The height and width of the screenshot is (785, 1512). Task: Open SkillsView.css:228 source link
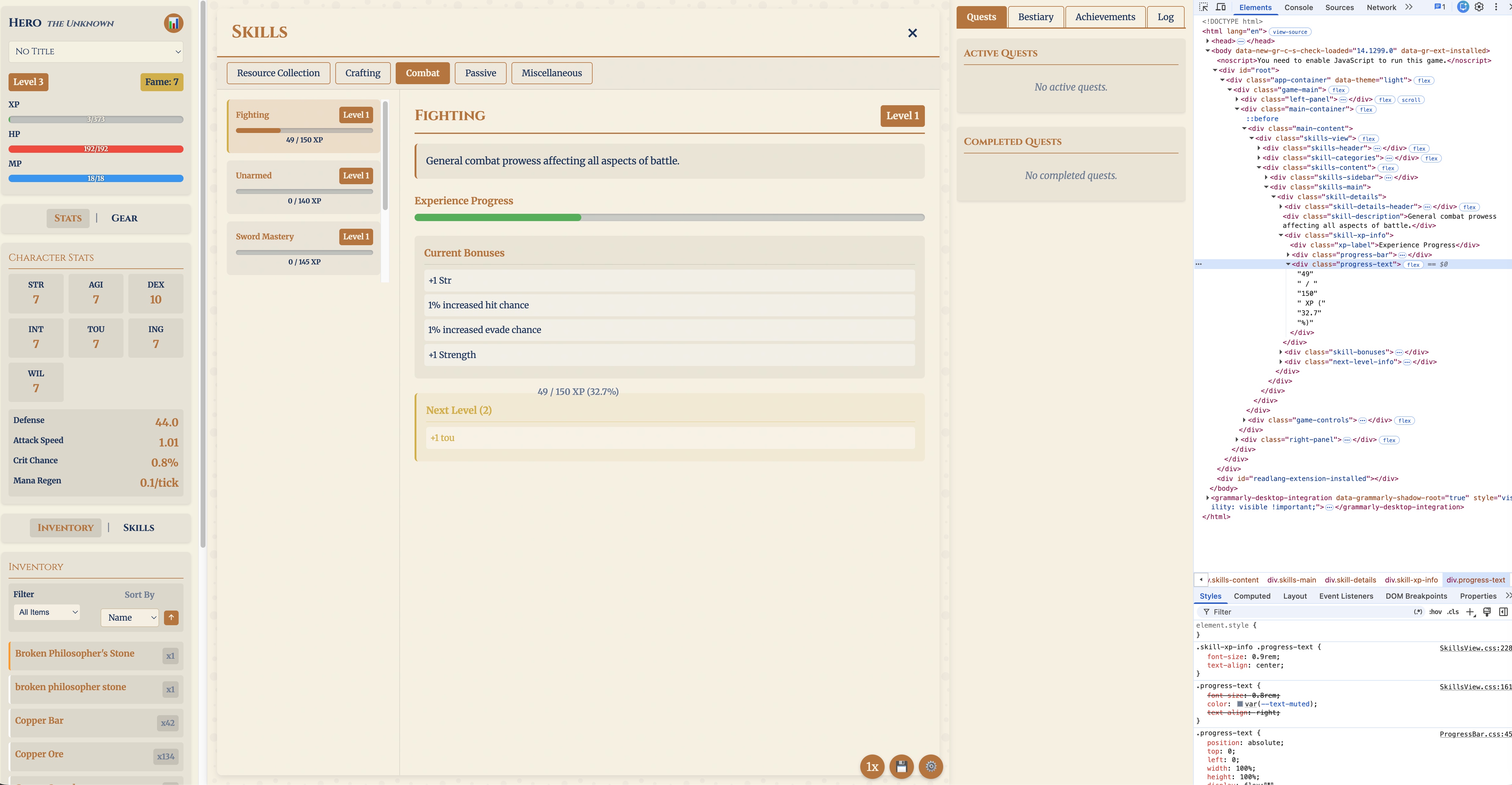[1476, 648]
